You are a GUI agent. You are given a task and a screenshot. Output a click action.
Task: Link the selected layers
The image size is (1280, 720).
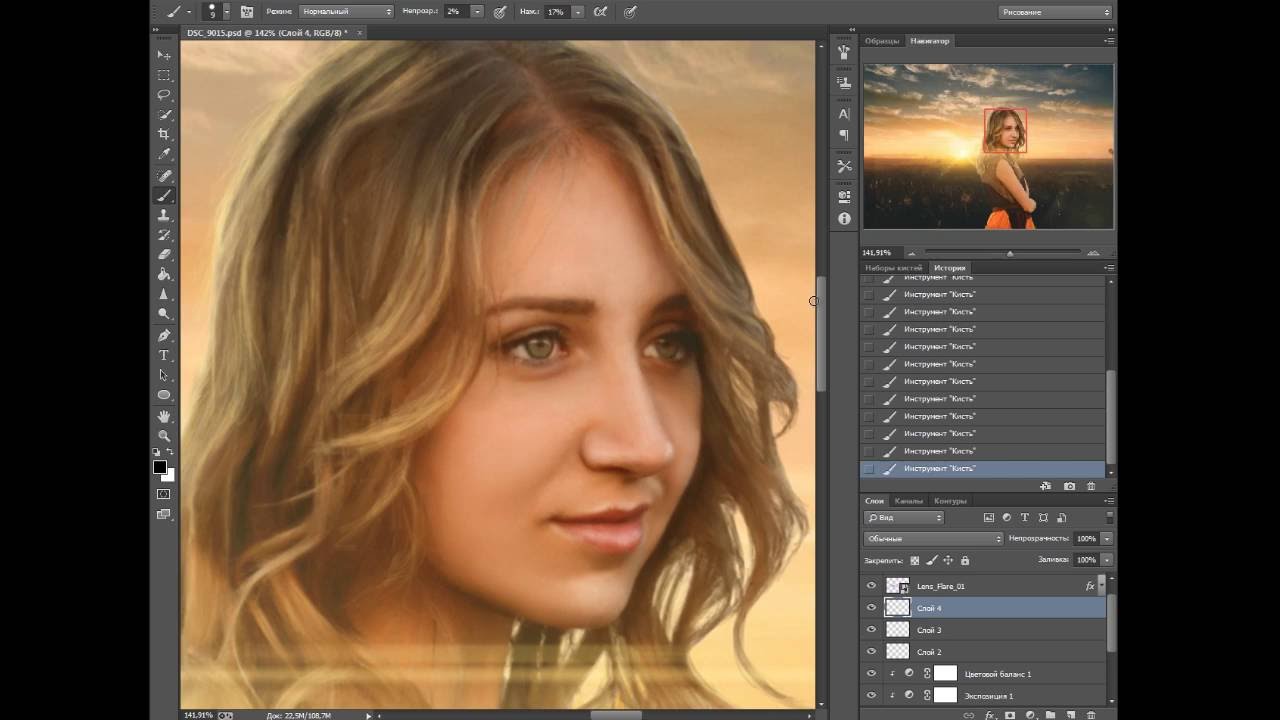tap(968, 715)
